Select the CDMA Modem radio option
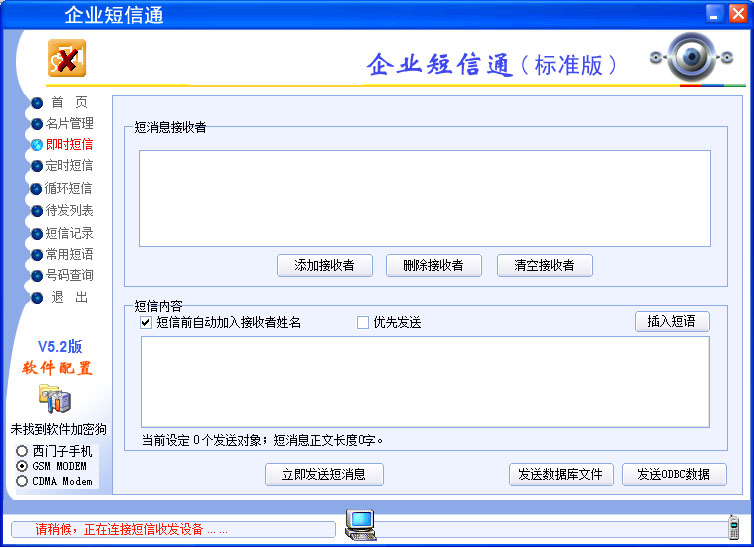The height and width of the screenshot is (548, 754). click(22, 481)
